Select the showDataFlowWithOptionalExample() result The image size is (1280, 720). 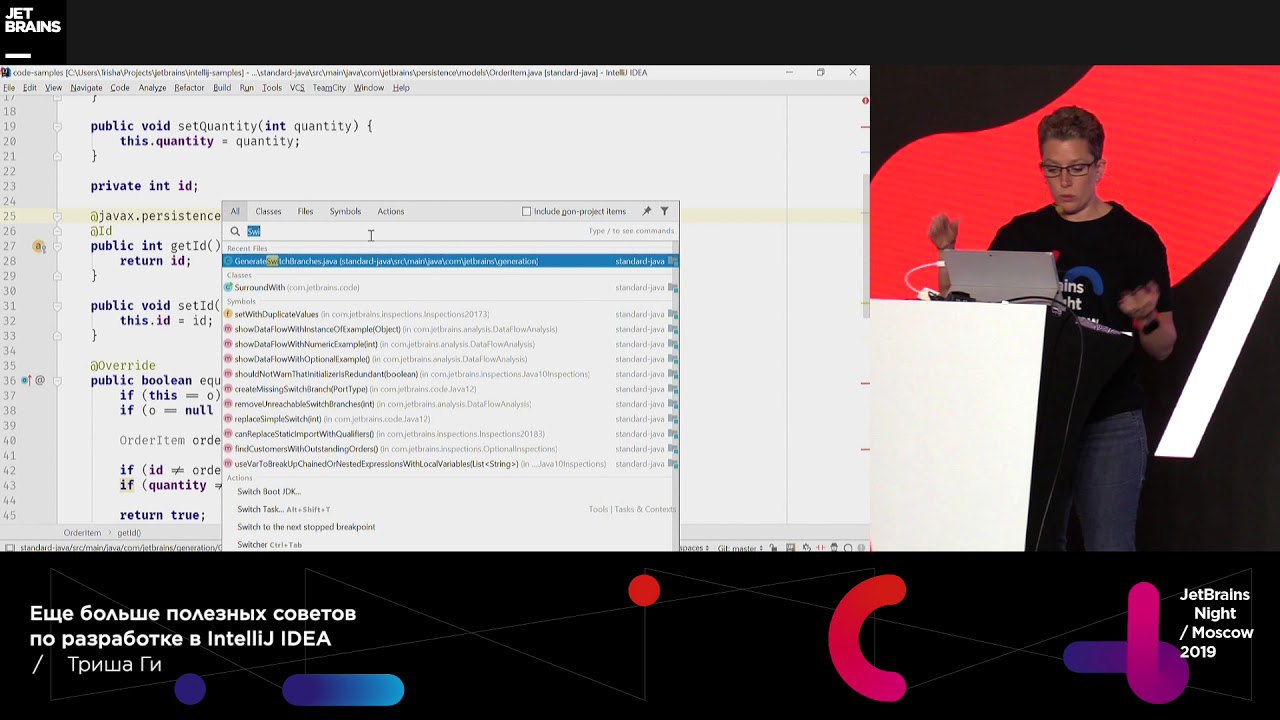(x=450, y=359)
